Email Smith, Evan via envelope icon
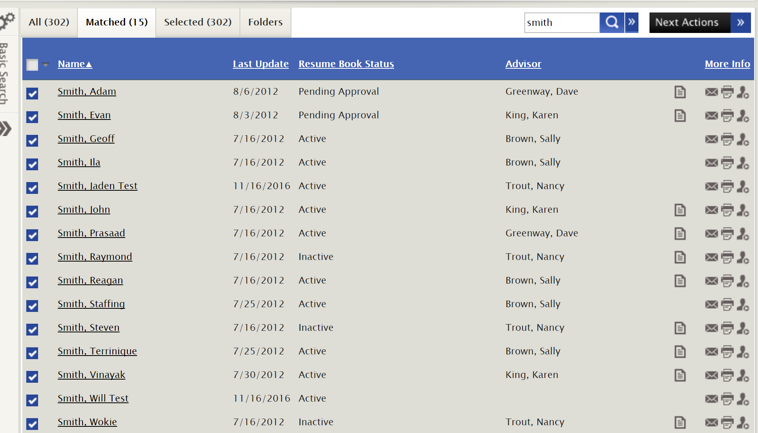758x433 pixels. click(711, 115)
